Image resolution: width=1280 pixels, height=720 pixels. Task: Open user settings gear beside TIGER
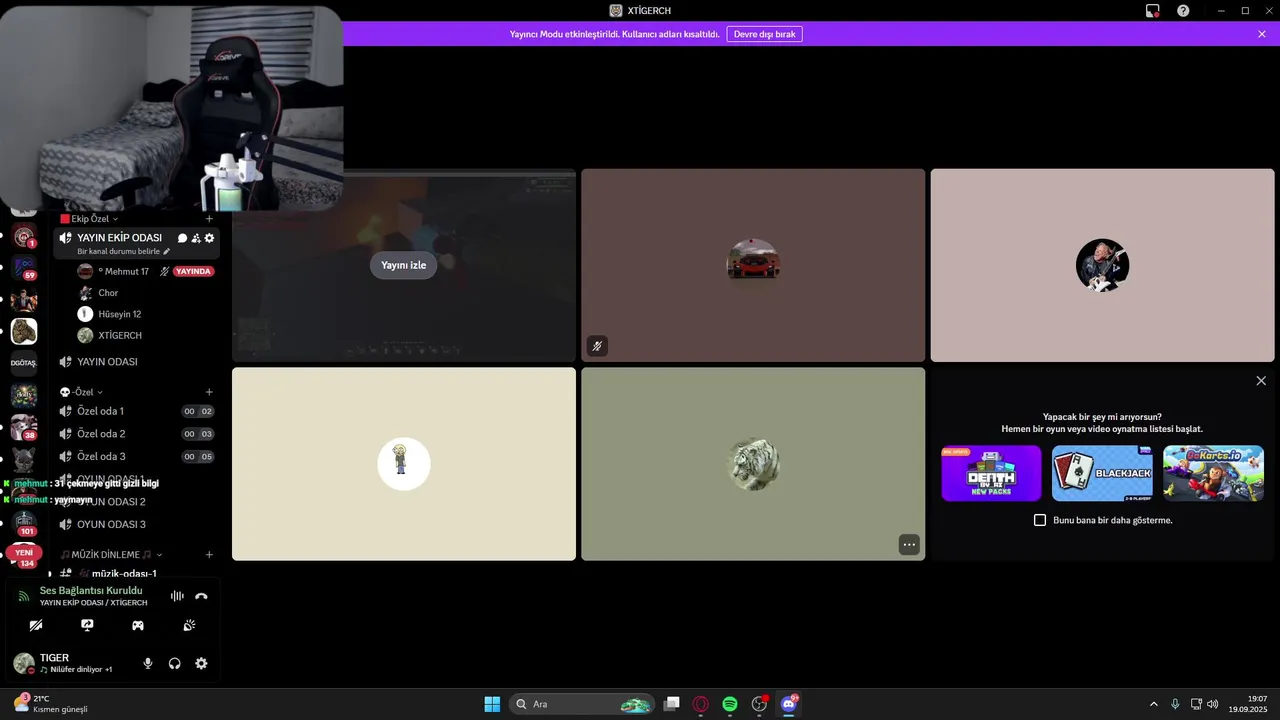click(x=201, y=663)
